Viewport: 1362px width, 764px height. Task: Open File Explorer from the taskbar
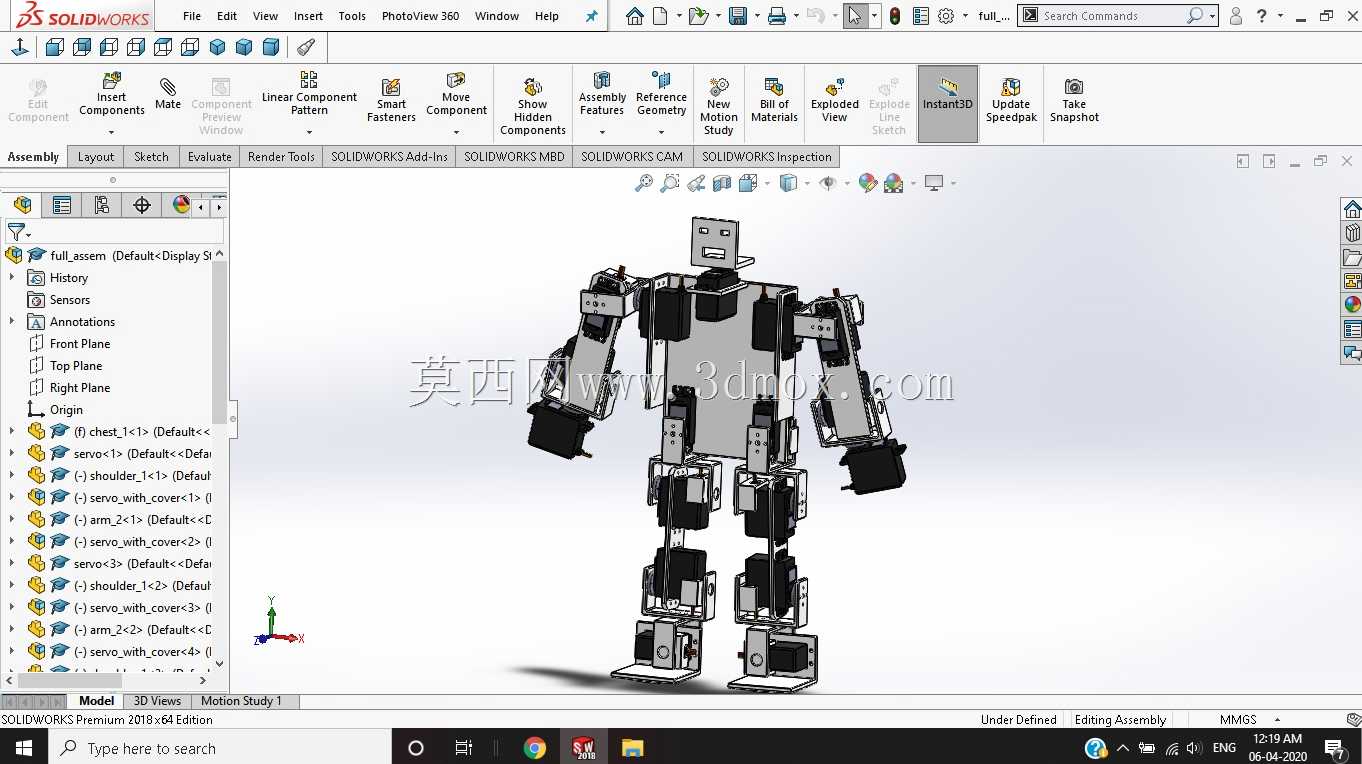(x=632, y=748)
